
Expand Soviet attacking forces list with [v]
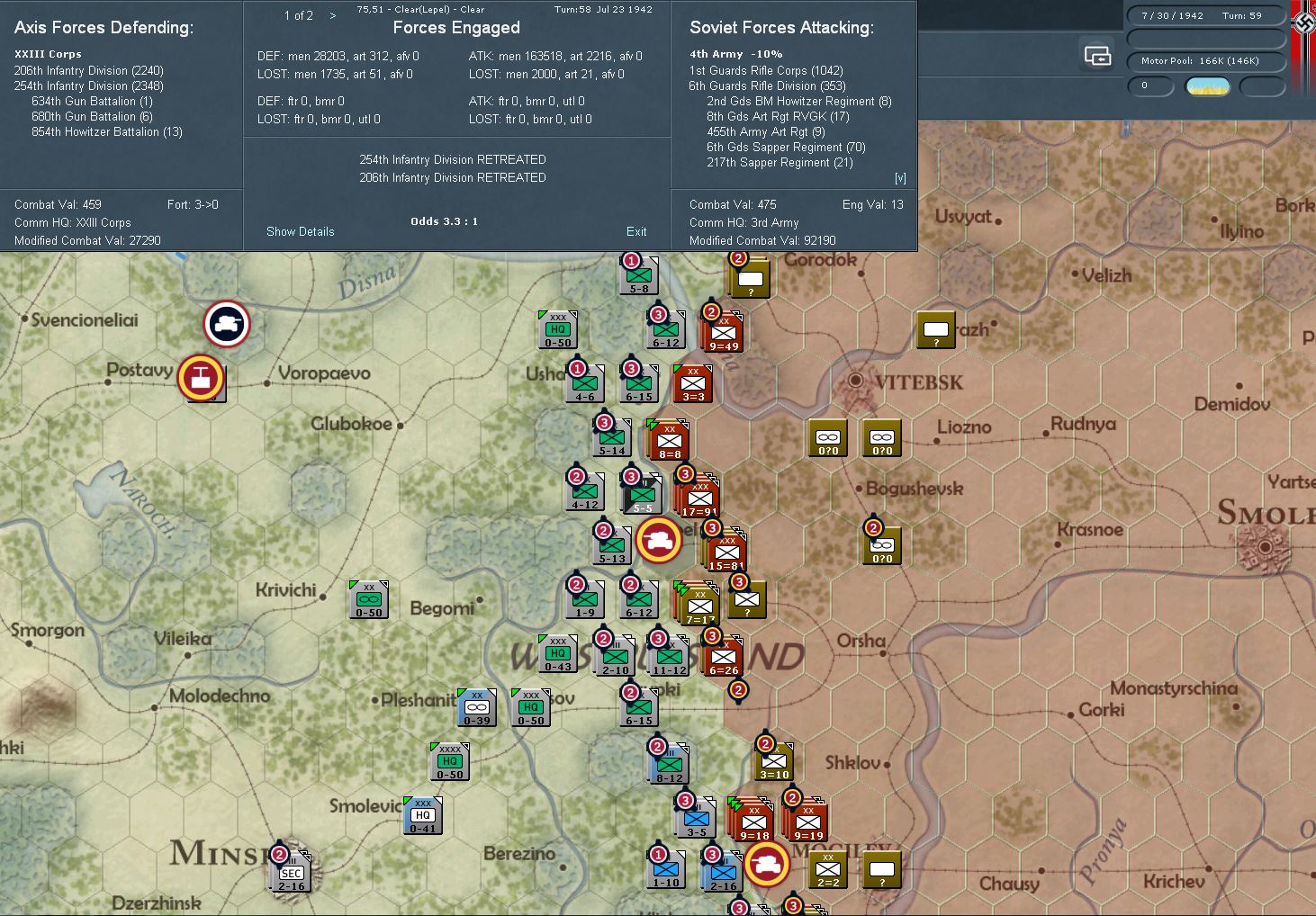[900, 178]
